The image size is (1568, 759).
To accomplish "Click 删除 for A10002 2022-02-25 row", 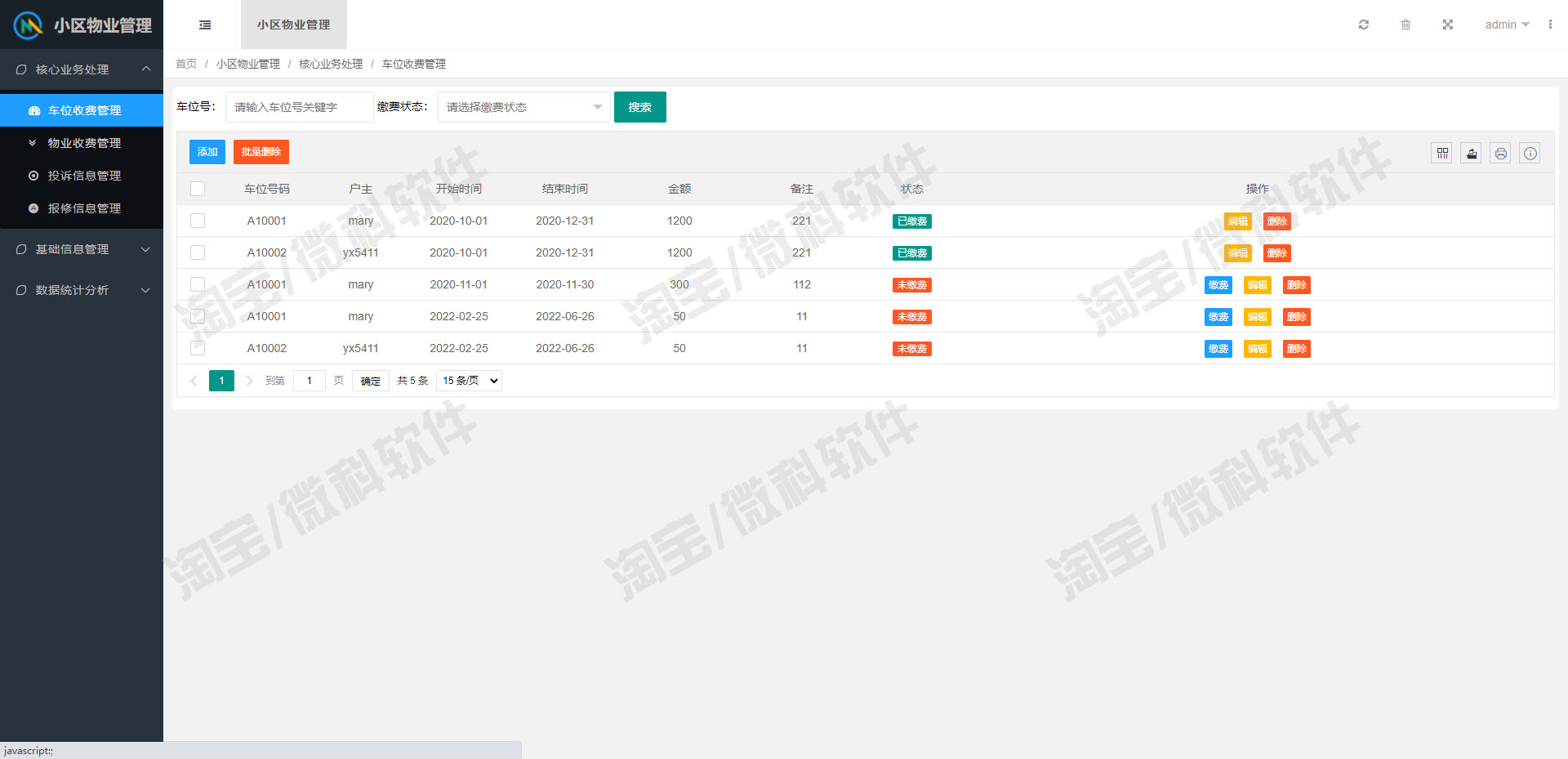I will click(1297, 349).
